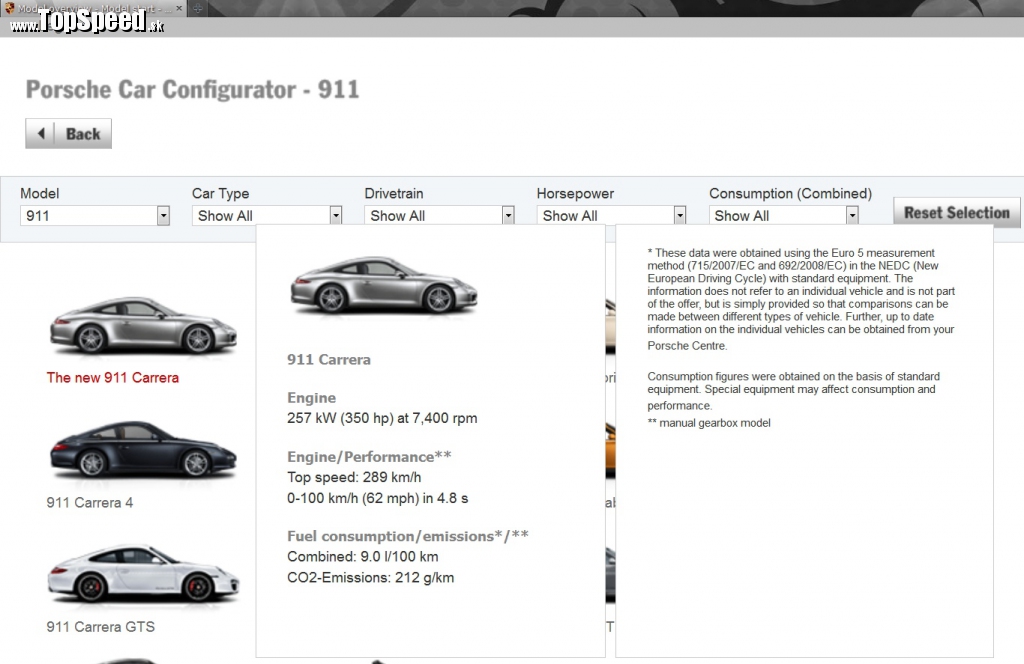Click the 'Horsepower' filter label

click(x=575, y=193)
